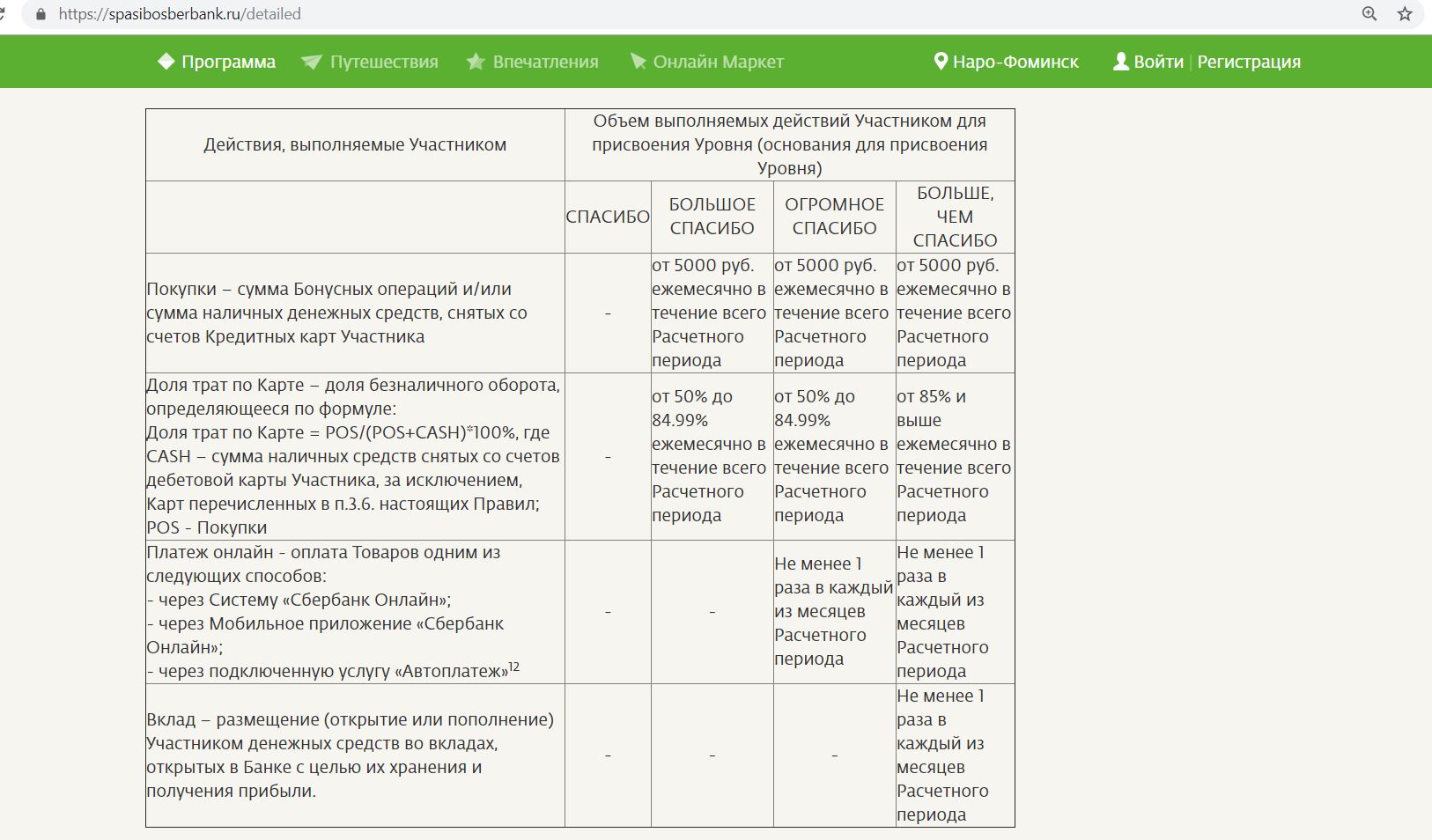Image resolution: width=1432 pixels, height=840 pixels.
Task: Click the cursor icon next to Онлайн Маркет
Action: pos(638,62)
